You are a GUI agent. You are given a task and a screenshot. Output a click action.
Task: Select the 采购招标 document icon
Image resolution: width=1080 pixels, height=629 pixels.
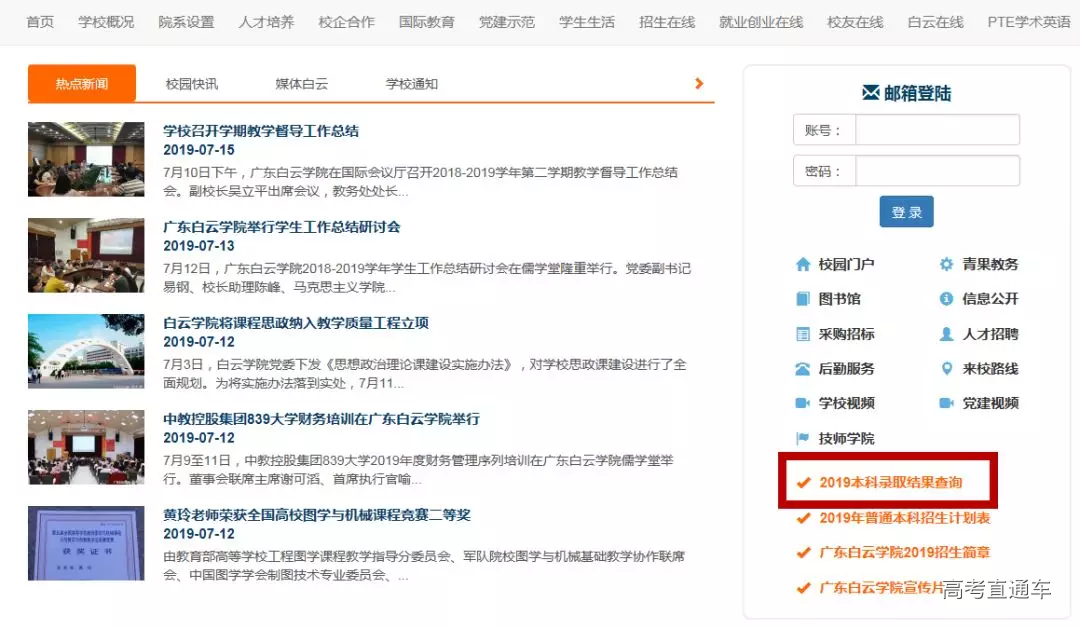(804, 333)
